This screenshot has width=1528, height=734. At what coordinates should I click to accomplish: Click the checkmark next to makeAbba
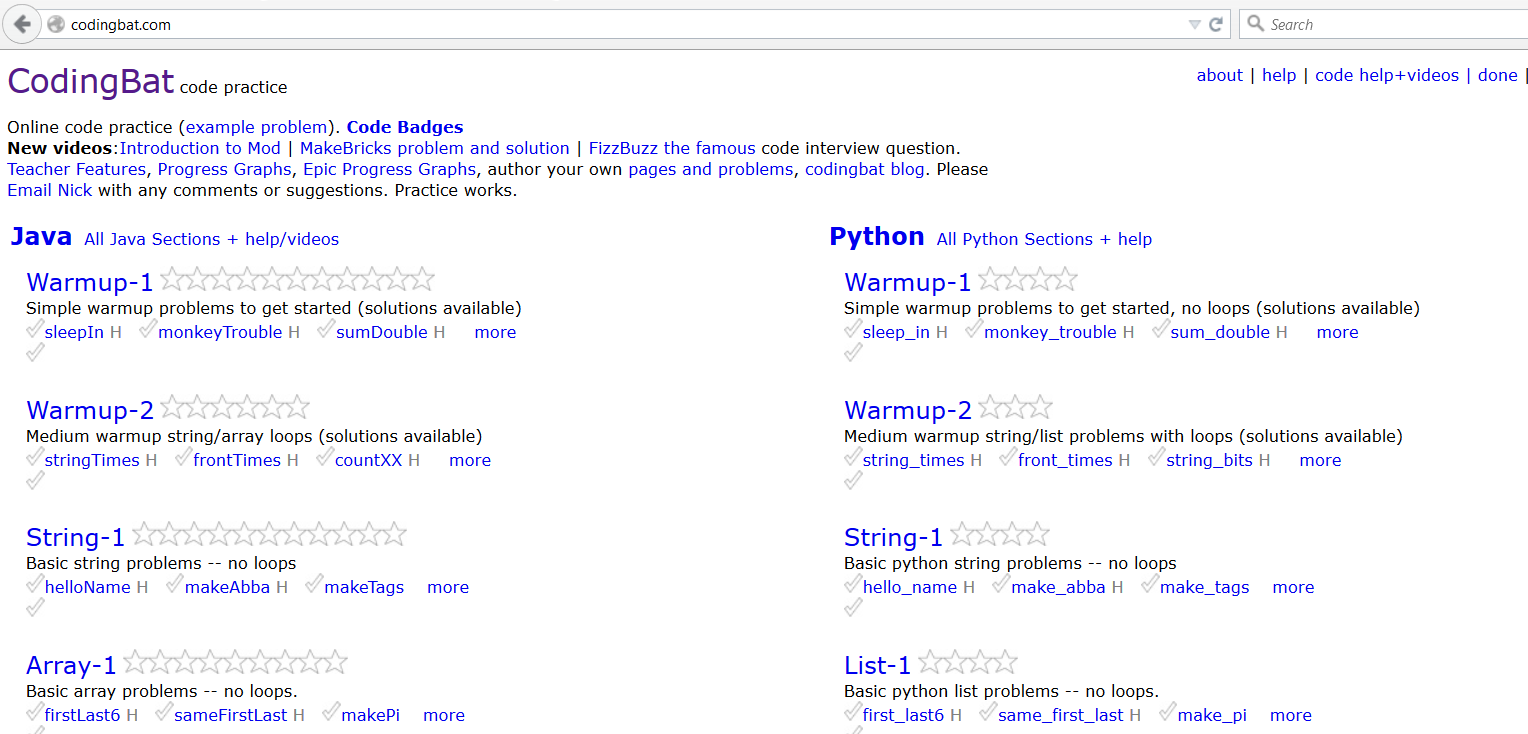(175, 585)
